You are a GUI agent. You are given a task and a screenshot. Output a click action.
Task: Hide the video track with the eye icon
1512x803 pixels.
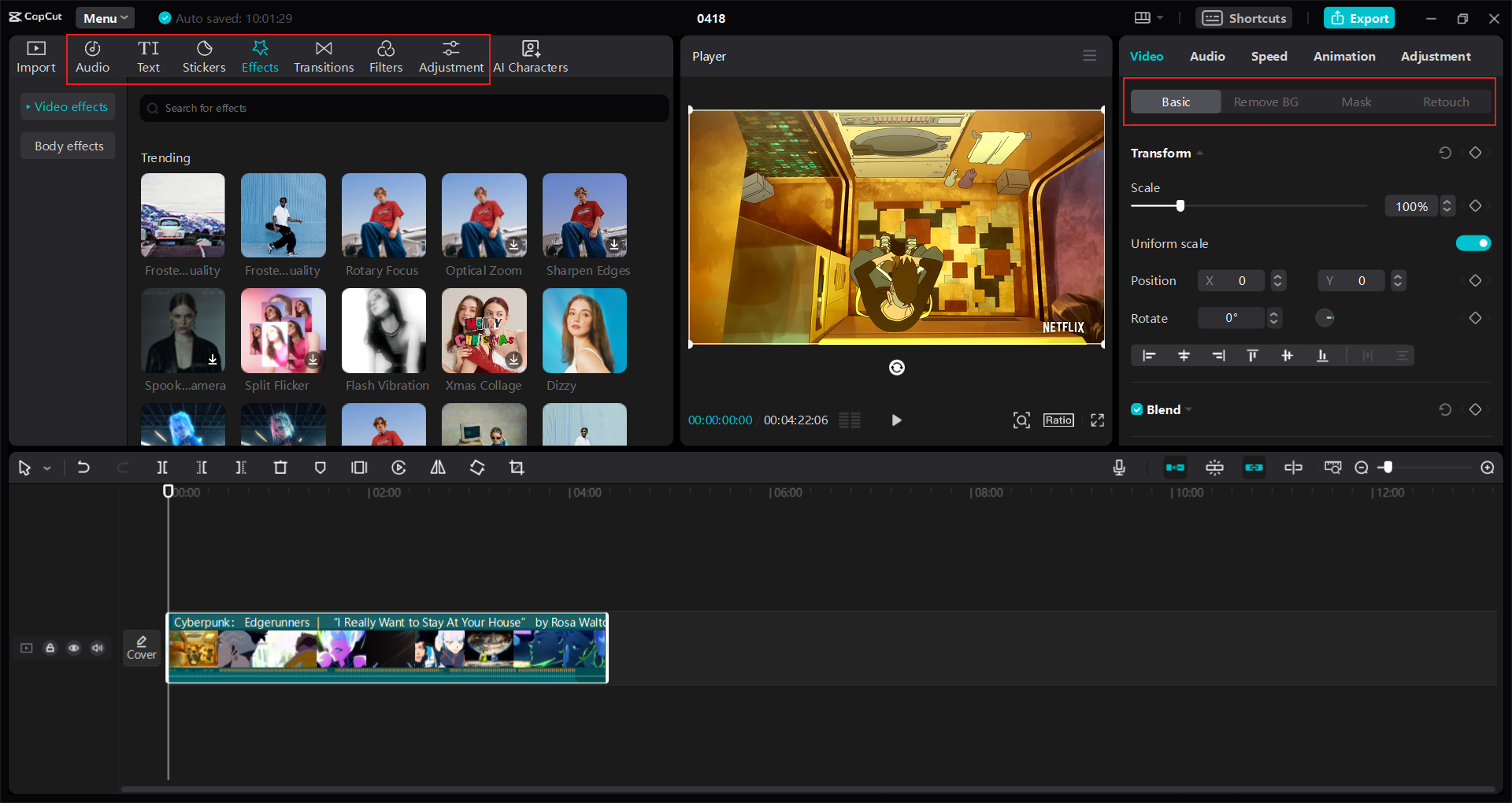click(74, 647)
